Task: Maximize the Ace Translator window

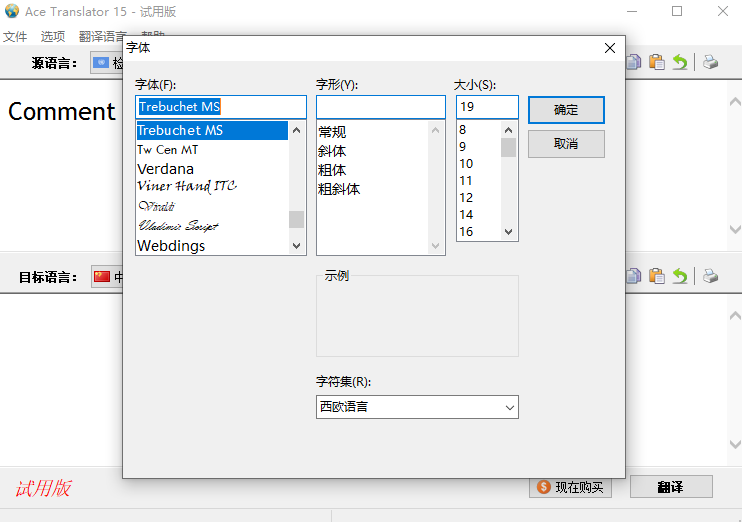Action: [x=677, y=11]
